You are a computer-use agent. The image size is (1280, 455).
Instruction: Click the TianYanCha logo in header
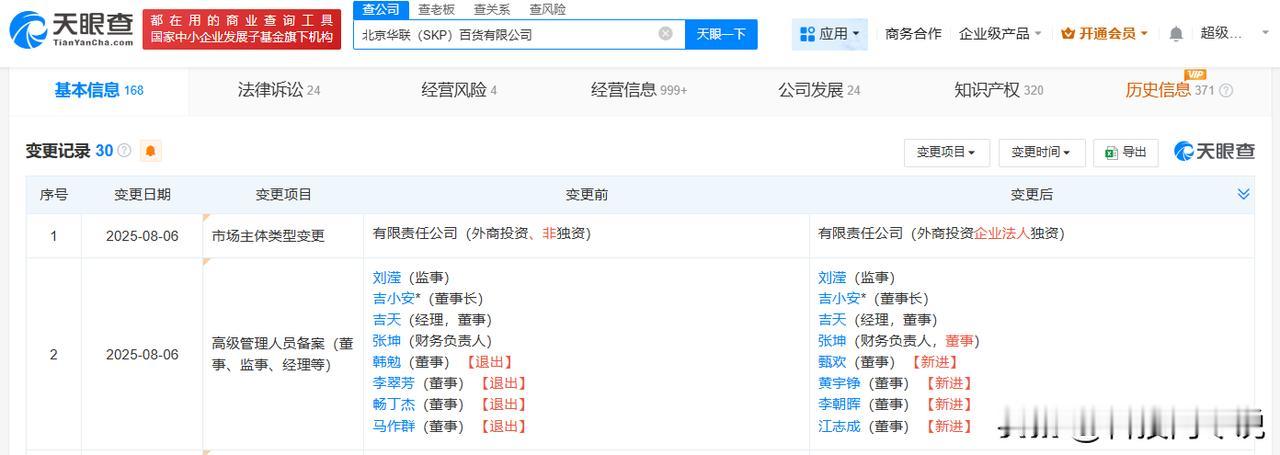click(71, 30)
